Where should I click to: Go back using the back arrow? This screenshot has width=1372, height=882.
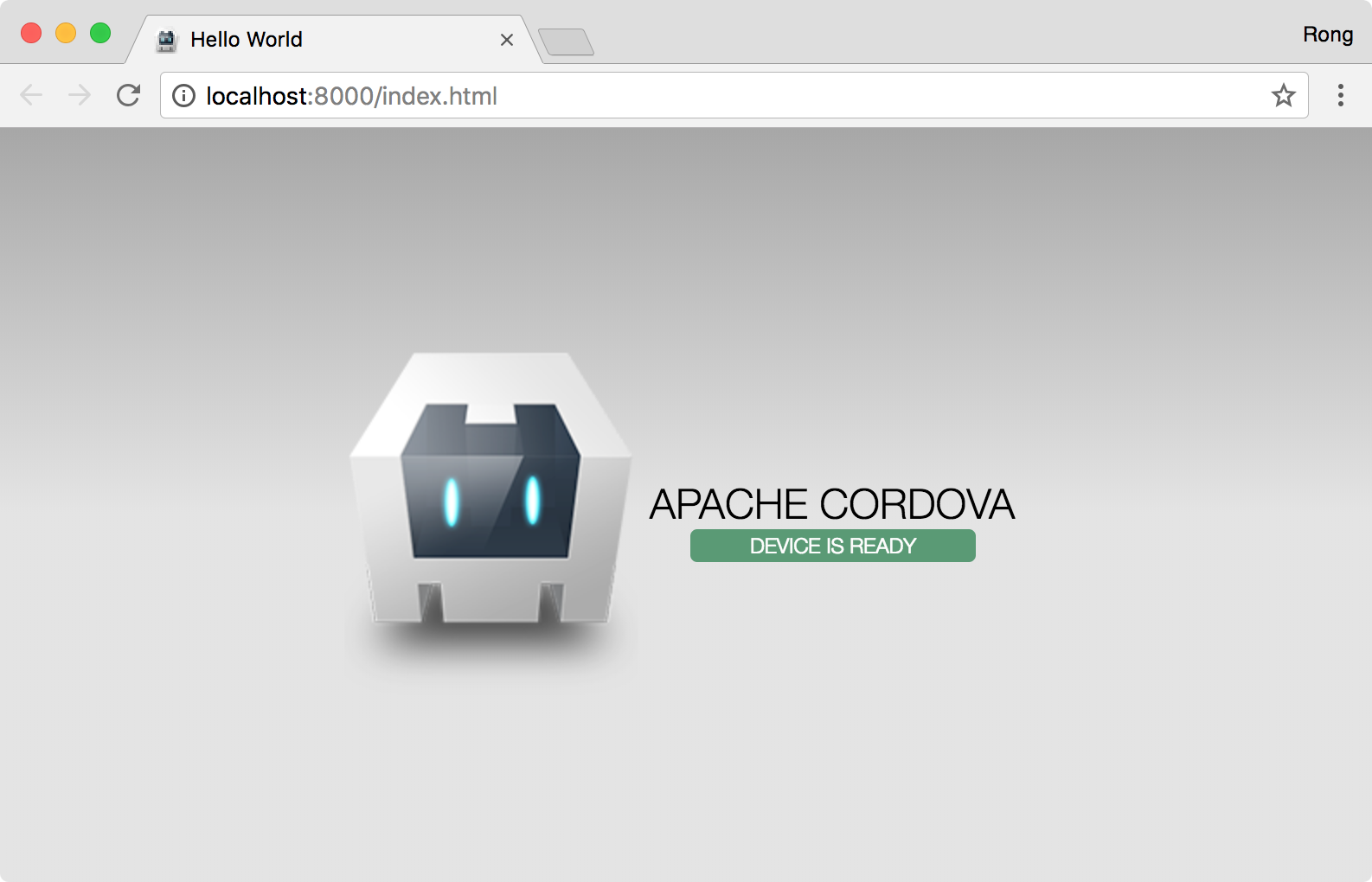pyautogui.click(x=31, y=95)
